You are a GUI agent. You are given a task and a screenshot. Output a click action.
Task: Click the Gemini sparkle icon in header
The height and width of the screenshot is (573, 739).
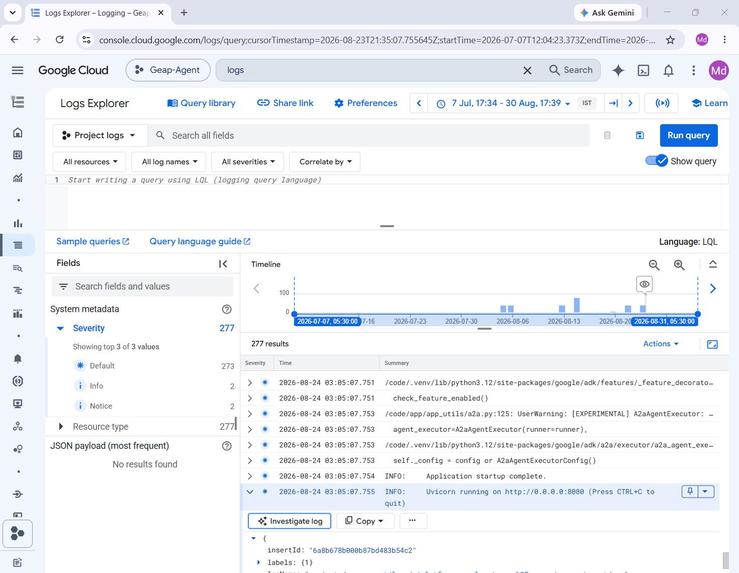[x=618, y=70]
